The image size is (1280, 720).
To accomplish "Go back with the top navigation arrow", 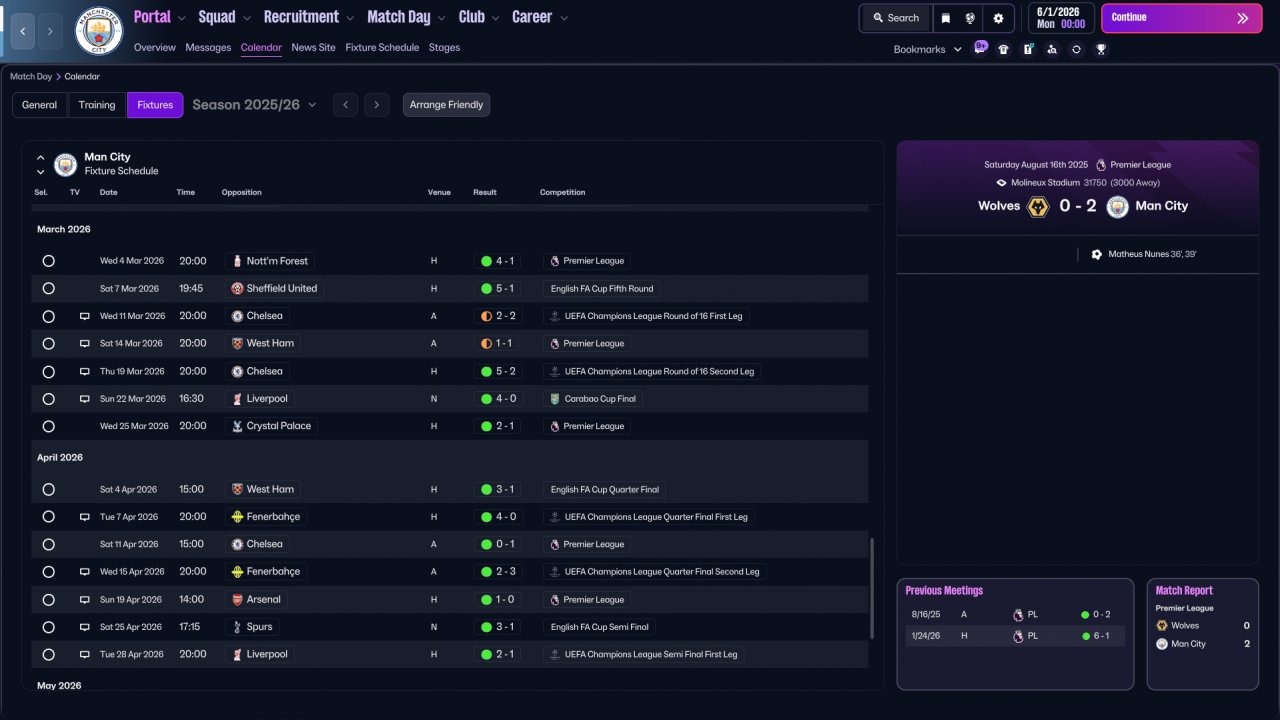I will pyautogui.click(x=23, y=31).
